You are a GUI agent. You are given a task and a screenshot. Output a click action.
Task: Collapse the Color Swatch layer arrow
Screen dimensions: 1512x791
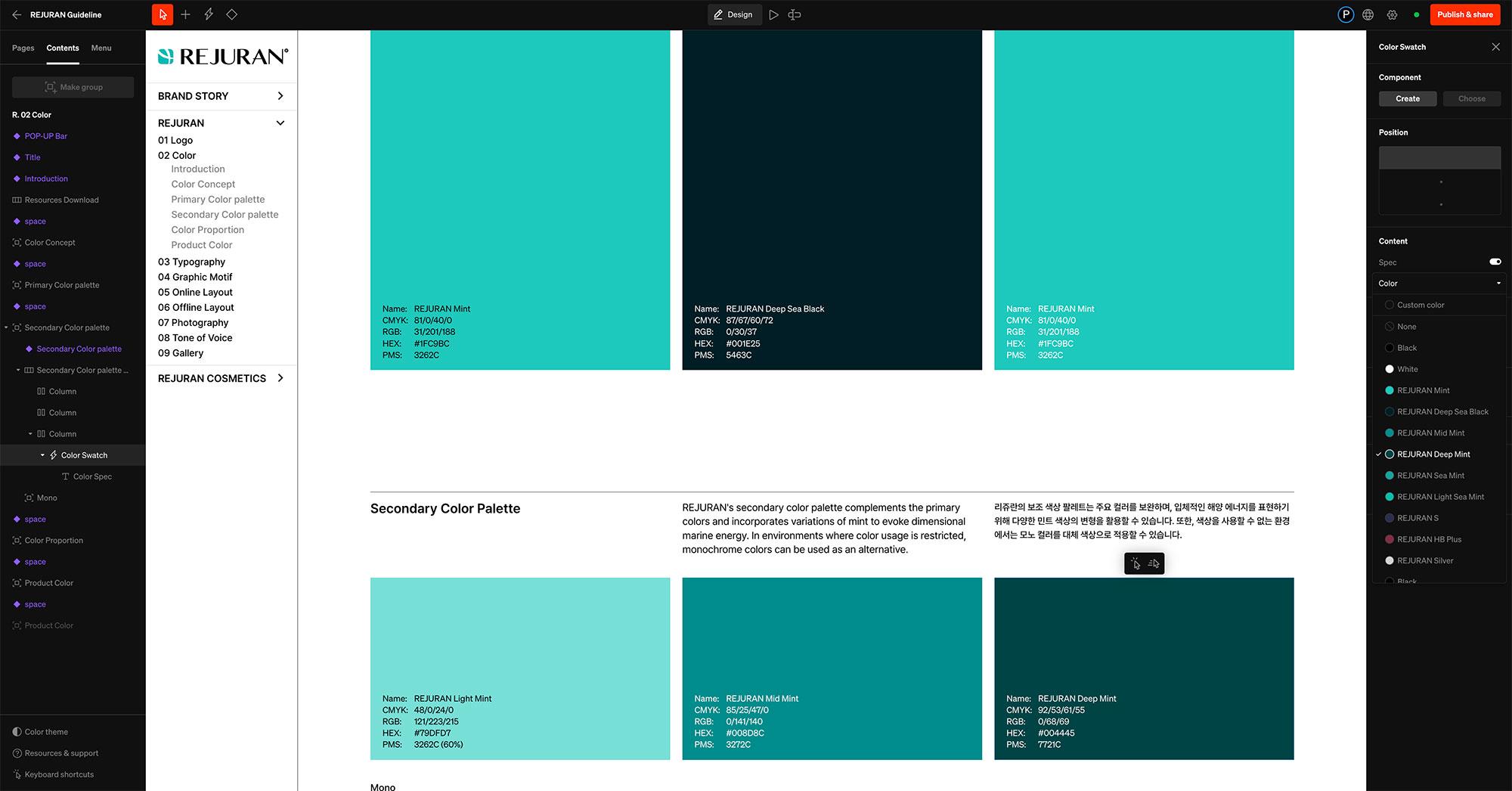tap(42, 455)
